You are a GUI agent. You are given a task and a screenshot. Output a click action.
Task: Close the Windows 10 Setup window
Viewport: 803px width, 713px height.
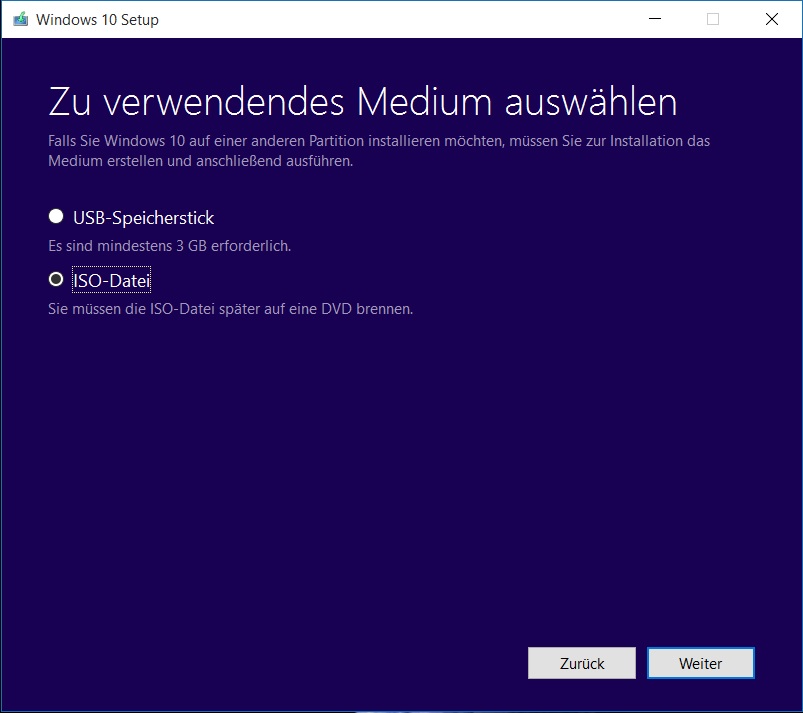click(772, 19)
